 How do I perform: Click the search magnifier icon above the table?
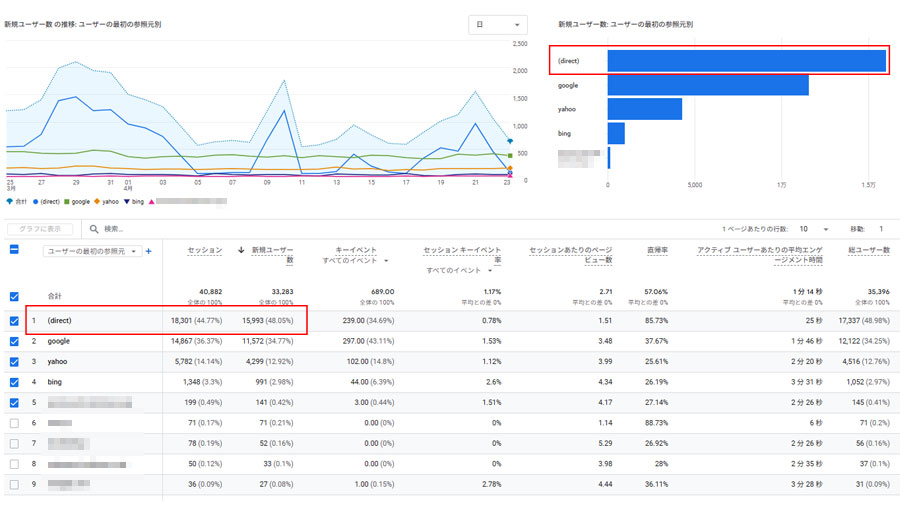93,229
